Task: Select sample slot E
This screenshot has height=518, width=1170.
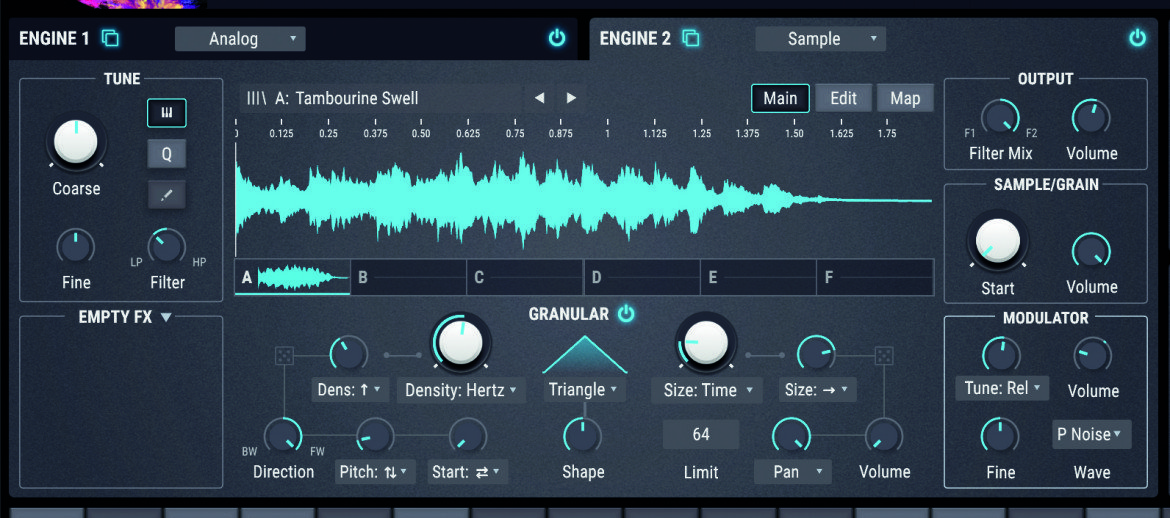Action: pyautogui.click(x=759, y=278)
